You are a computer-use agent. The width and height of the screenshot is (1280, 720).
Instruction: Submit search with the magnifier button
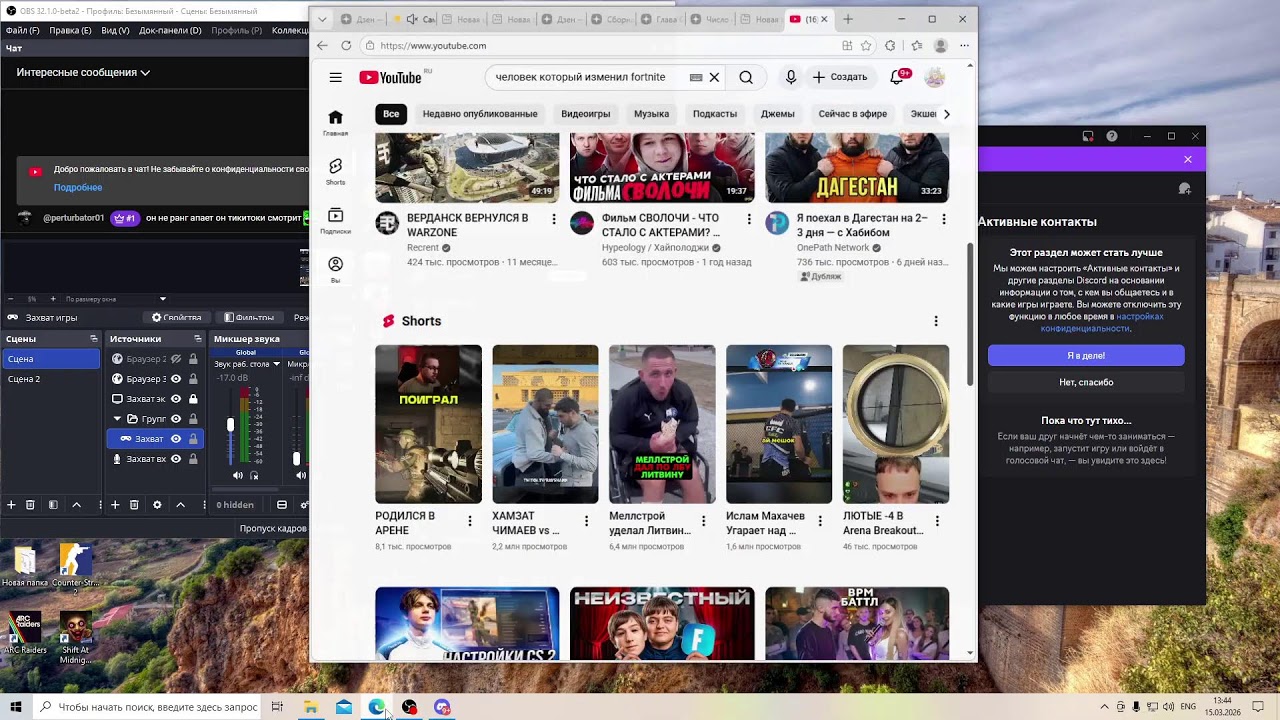tap(746, 77)
